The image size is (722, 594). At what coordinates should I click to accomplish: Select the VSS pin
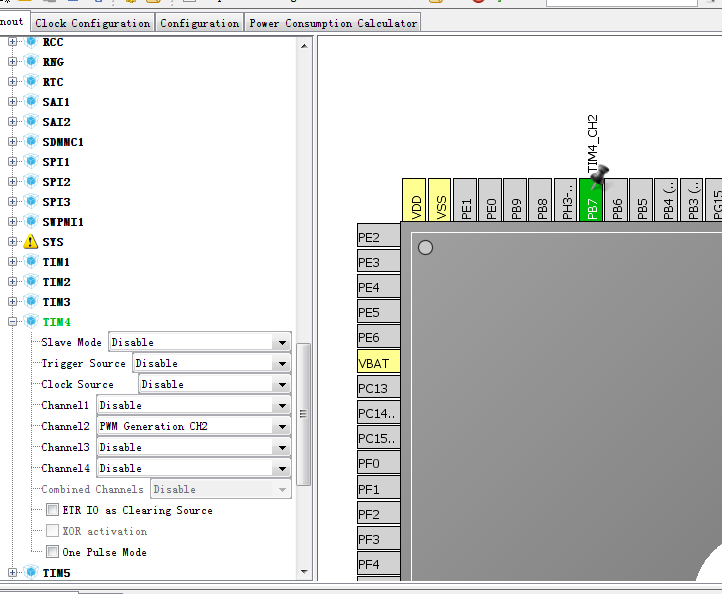pyautogui.click(x=439, y=200)
